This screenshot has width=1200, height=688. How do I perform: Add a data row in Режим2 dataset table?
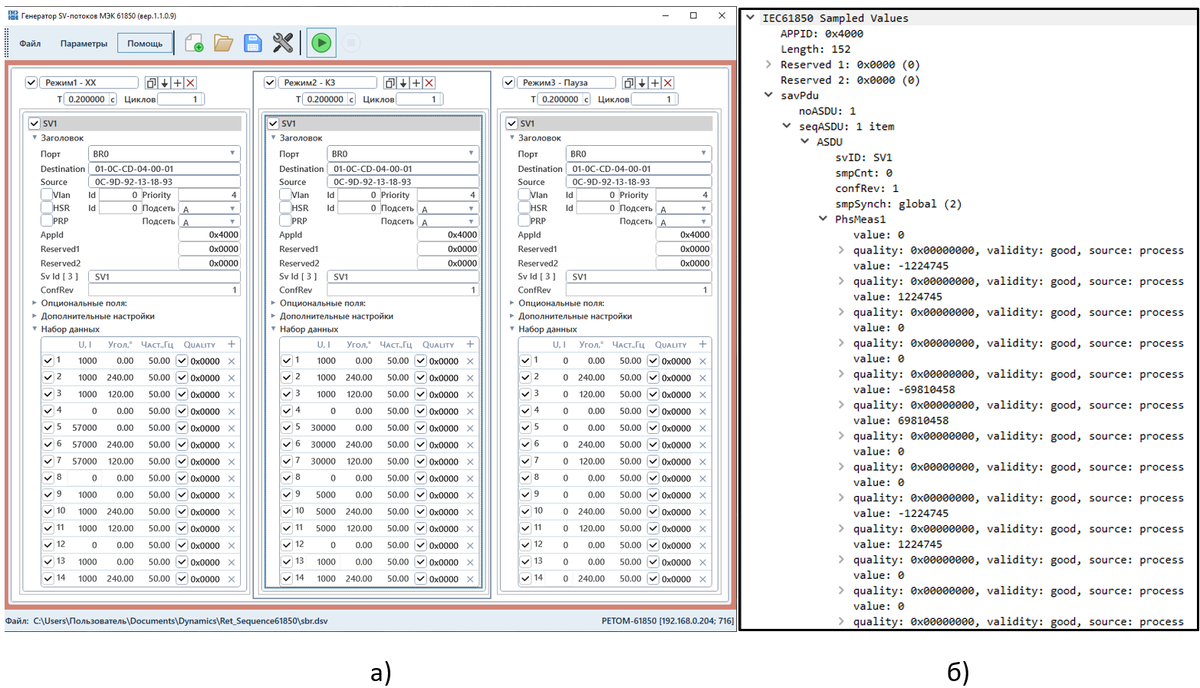pos(470,344)
